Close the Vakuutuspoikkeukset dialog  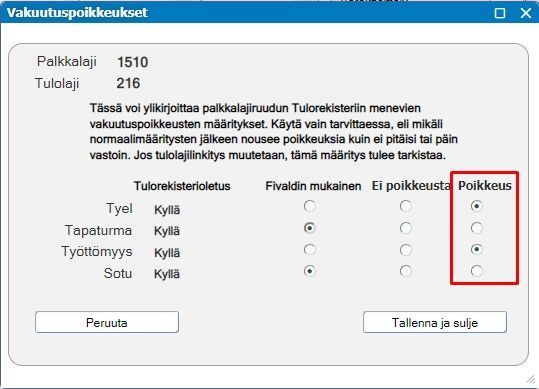click(x=526, y=13)
